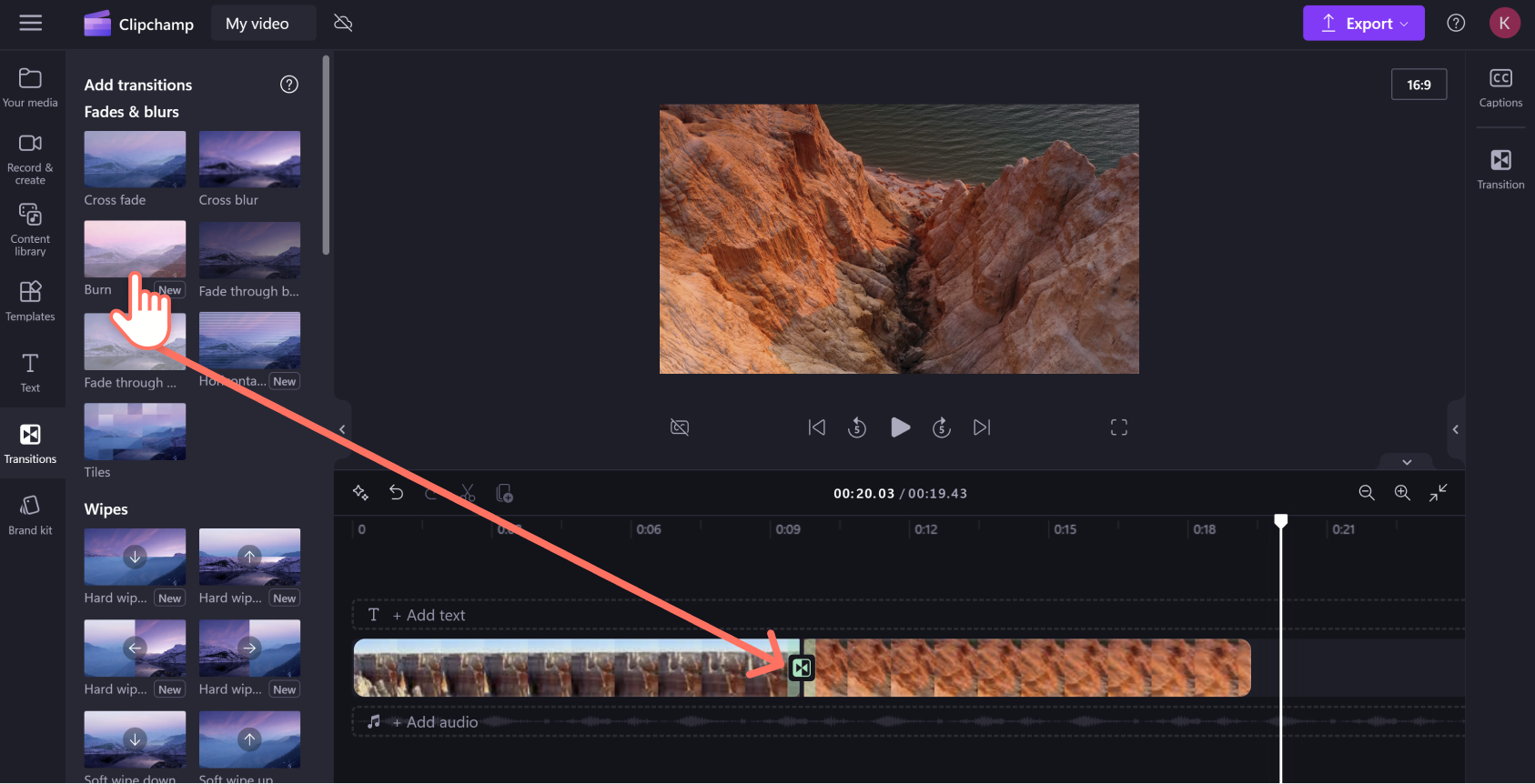This screenshot has width=1535, height=784.
Task: Click the video preview canvas
Action: pos(899,239)
